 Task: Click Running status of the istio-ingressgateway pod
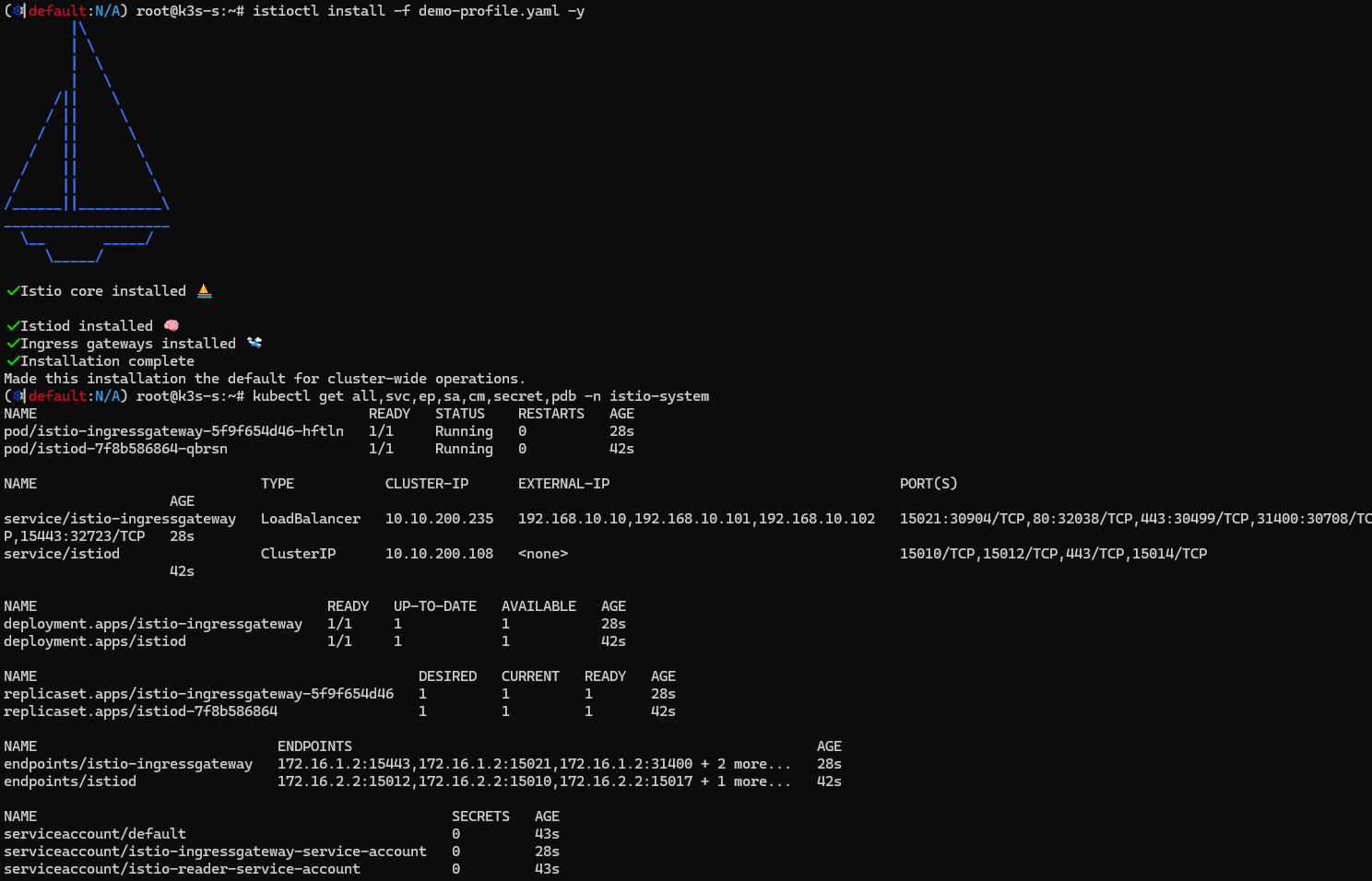464,431
